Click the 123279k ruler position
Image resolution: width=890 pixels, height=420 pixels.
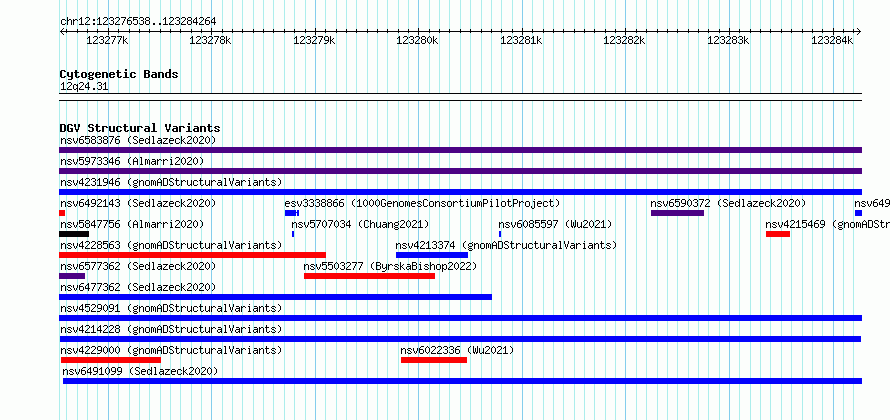[314, 40]
